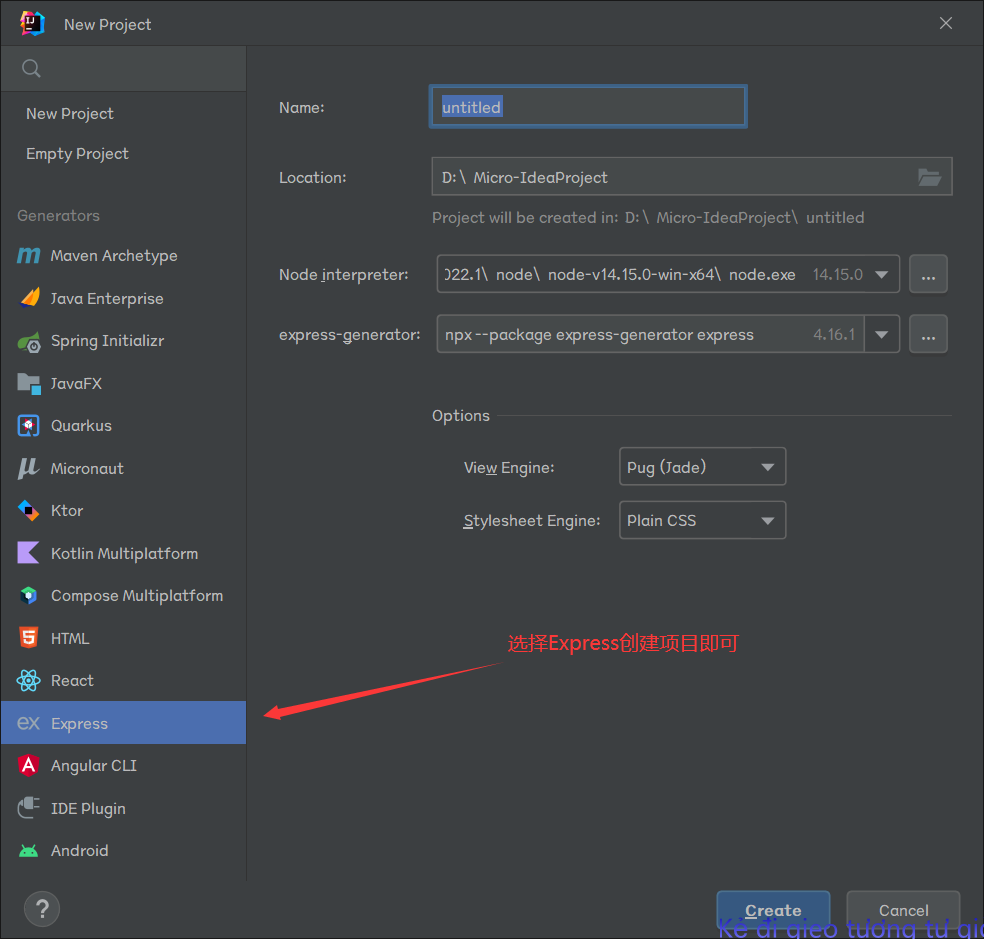Click the Location path field

tap(692, 176)
